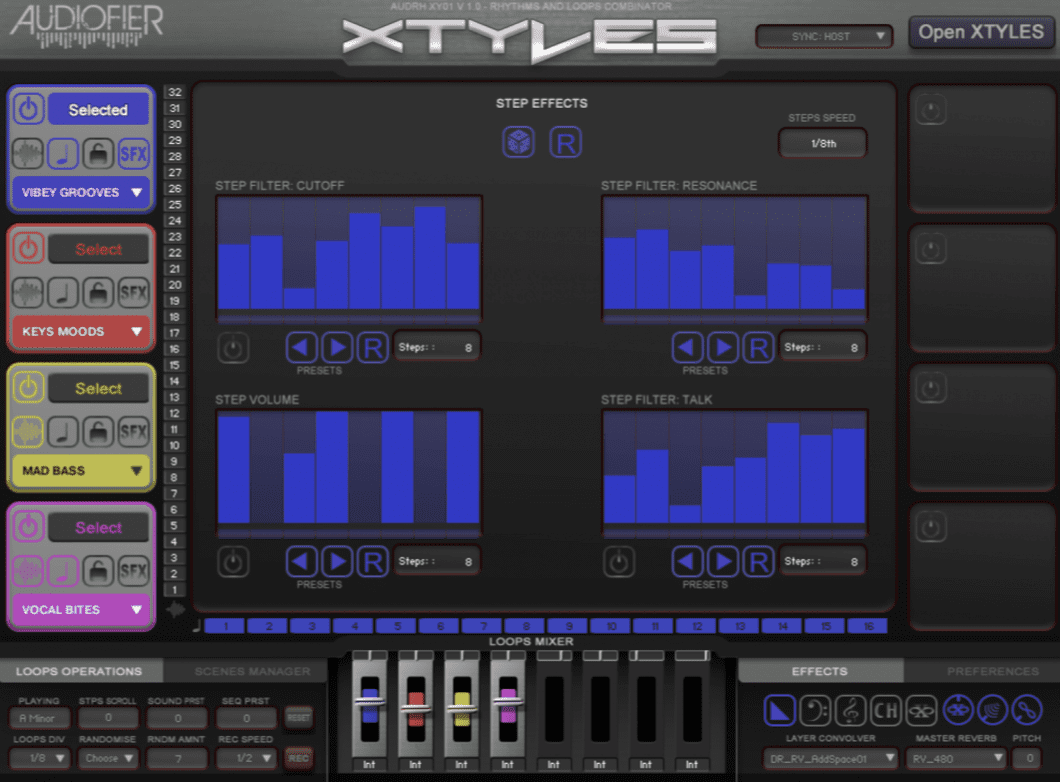Image resolution: width=1060 pixels, height=782 pixels.
Task: Click the CH effect icon
Action: pos(886,710)
